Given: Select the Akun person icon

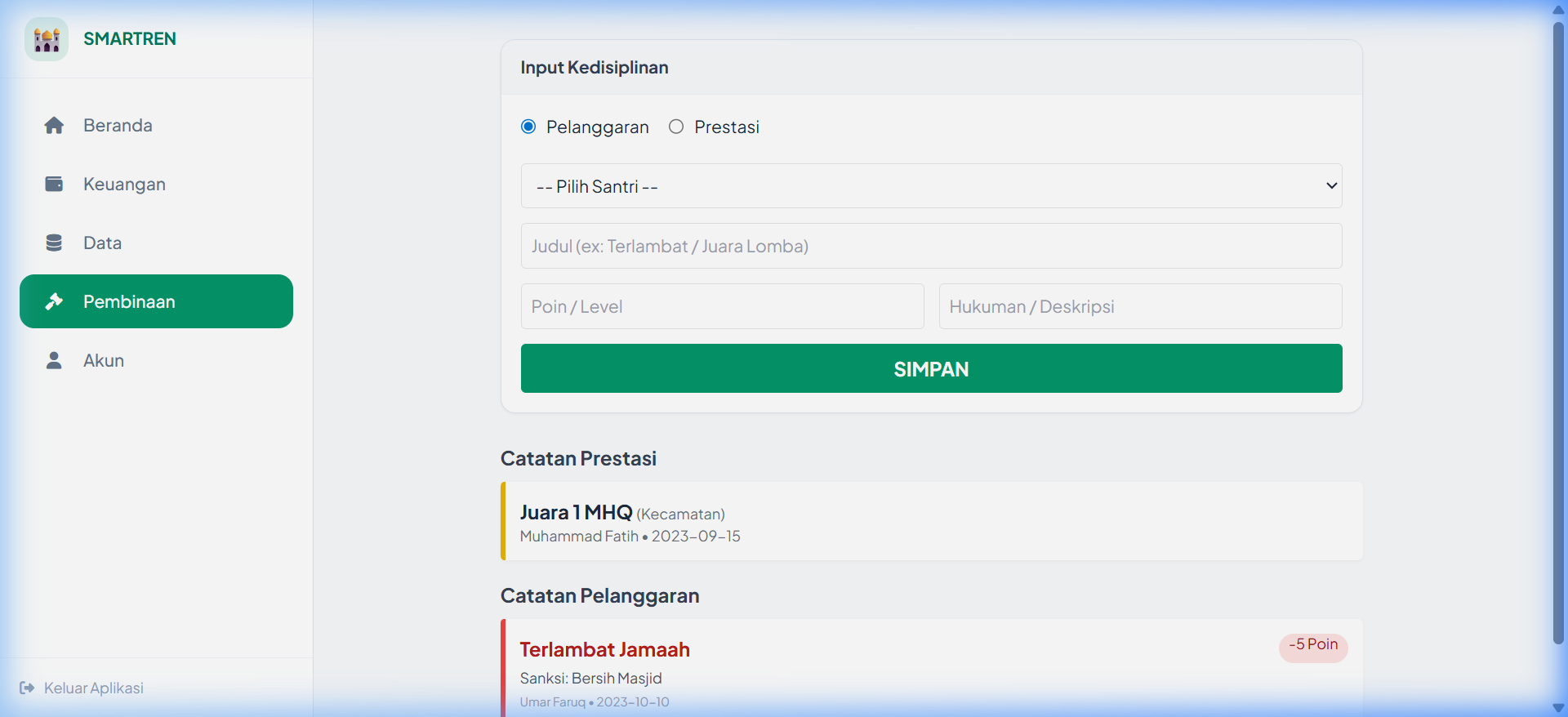Looking at the screenshot, I should tap(54, 359).
